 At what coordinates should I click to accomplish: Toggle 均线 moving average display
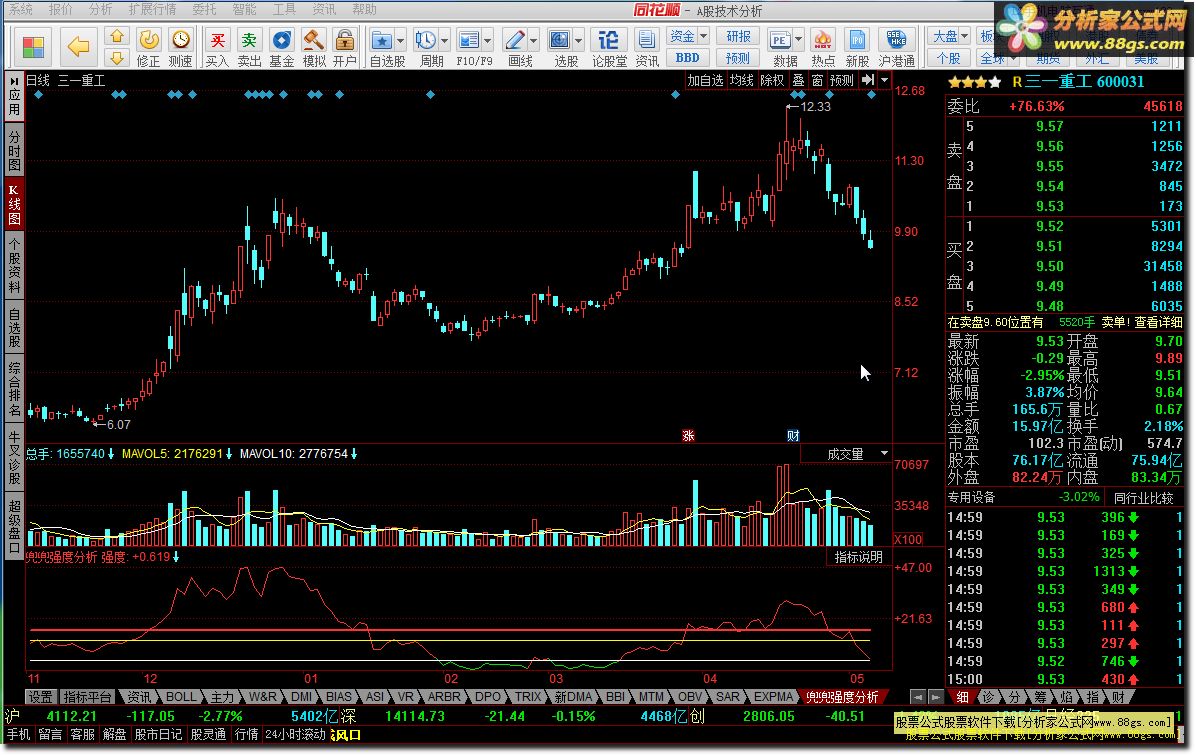[741, 80]
